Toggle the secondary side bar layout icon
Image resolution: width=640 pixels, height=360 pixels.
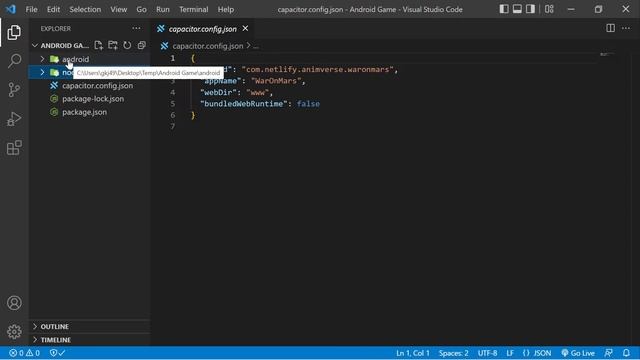click(530, 9)
